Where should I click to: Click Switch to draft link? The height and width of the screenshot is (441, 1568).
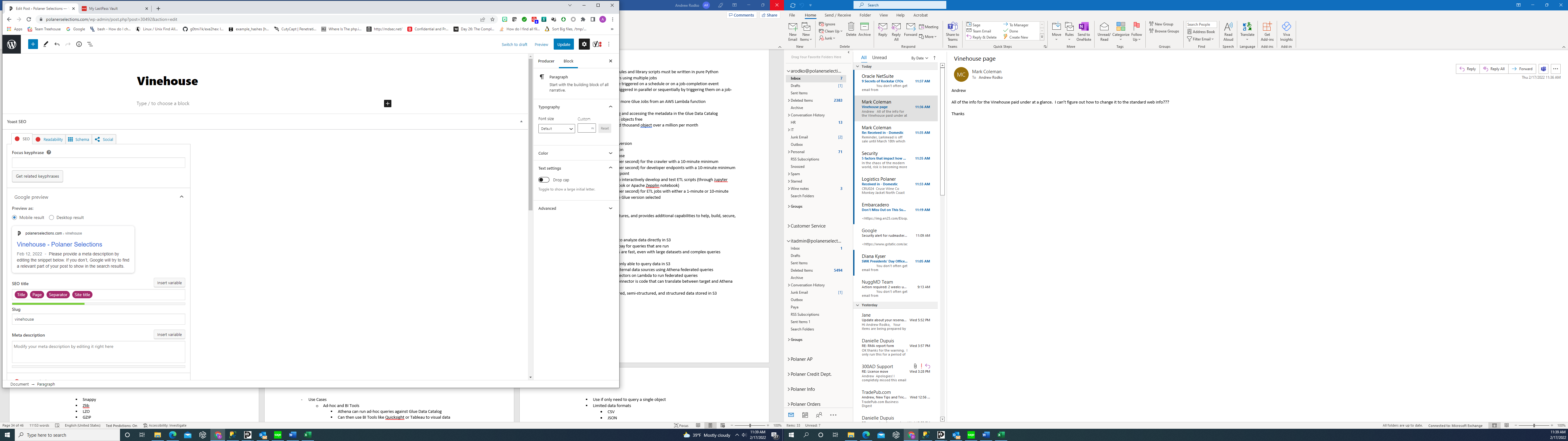pyautogui.click(x=514, y=44)
